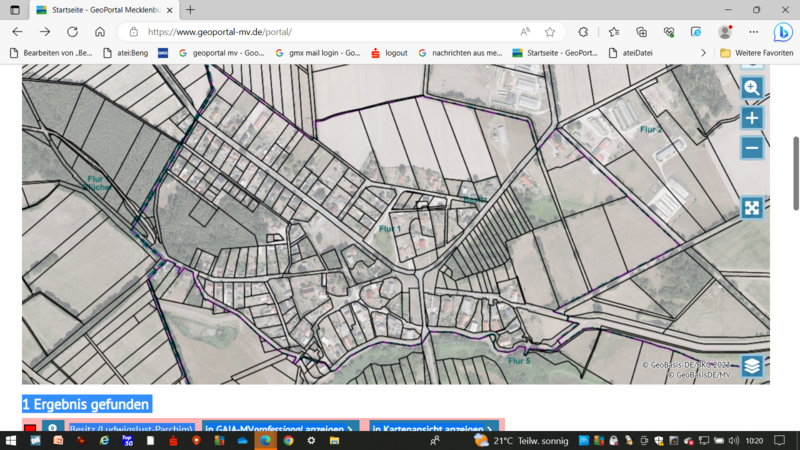Open the browser Settings and more menu

(754, 32)
